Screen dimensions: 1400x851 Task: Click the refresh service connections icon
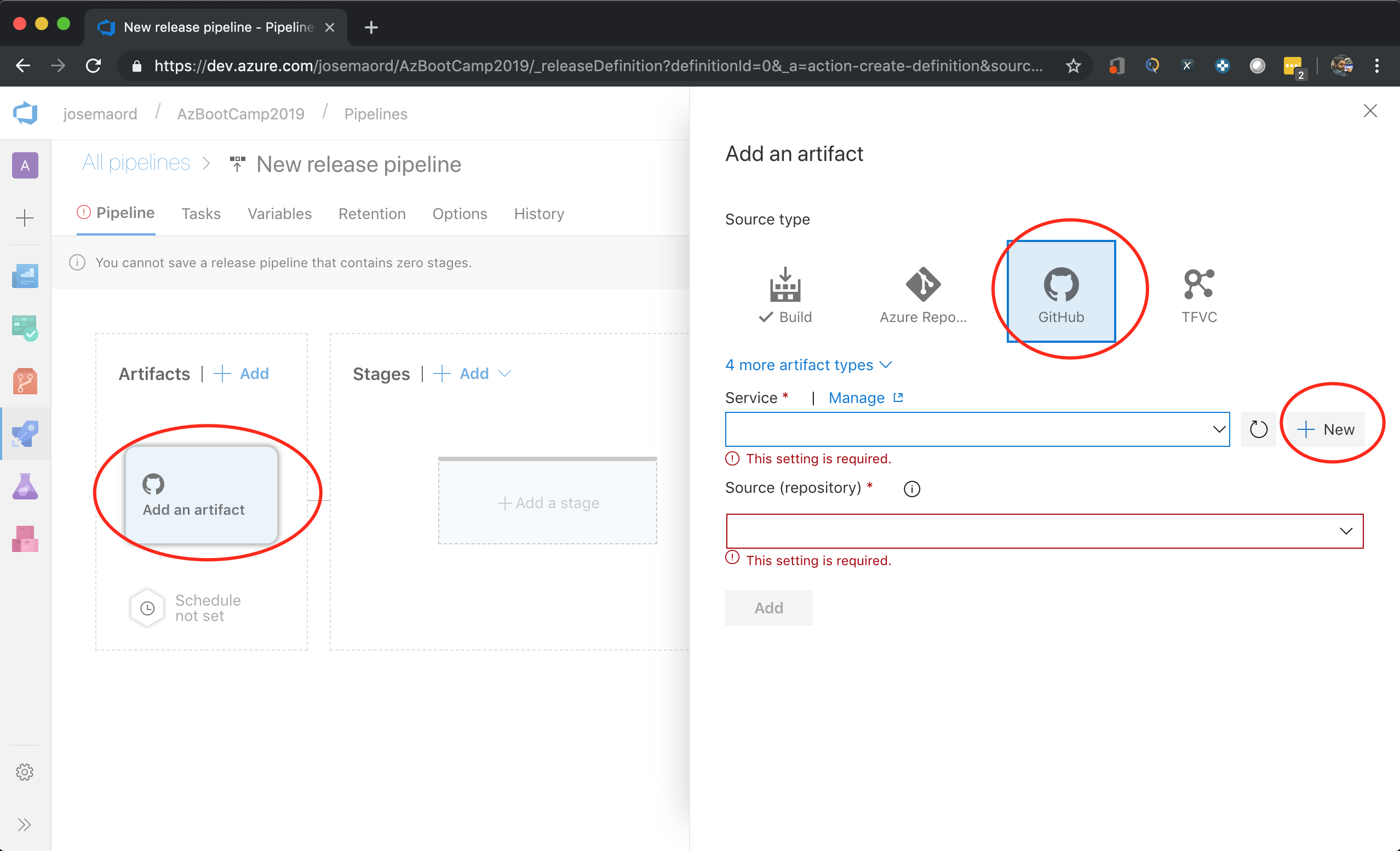[1258, 429]
